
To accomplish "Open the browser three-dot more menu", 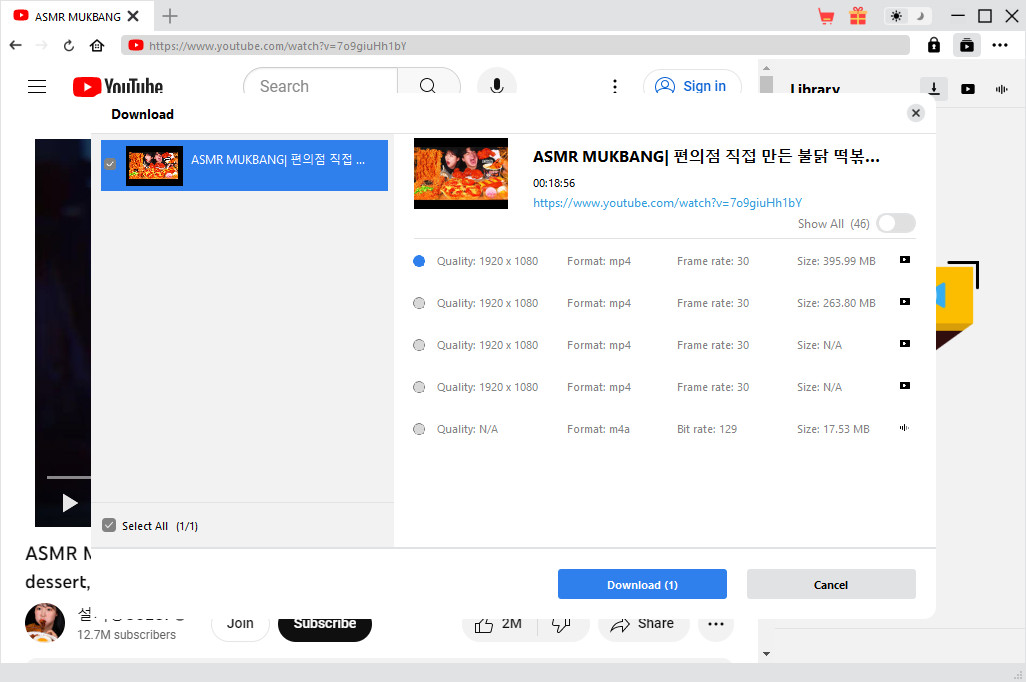I will (1000, 45).
